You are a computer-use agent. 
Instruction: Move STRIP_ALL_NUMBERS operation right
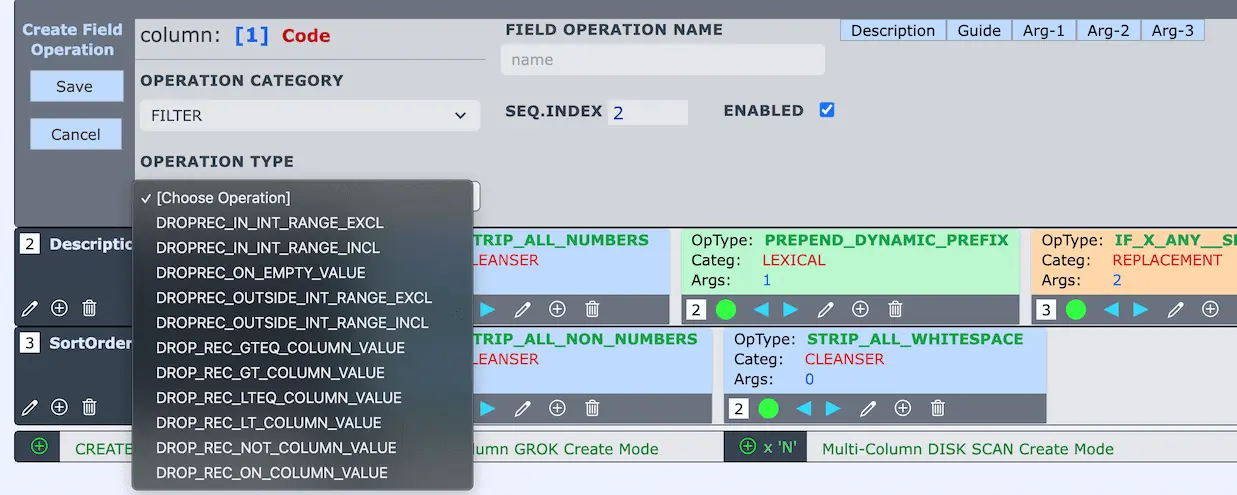487,309
